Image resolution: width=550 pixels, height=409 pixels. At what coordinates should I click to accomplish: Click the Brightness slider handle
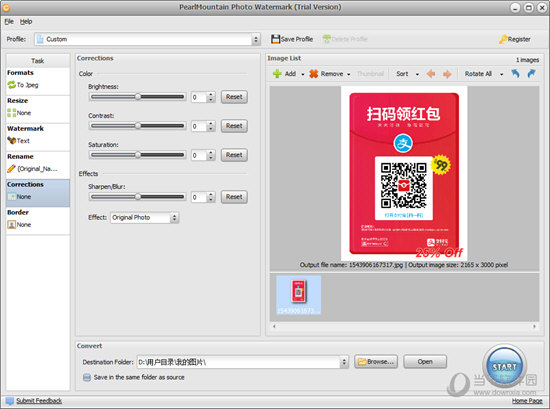(x=138, y=96)
